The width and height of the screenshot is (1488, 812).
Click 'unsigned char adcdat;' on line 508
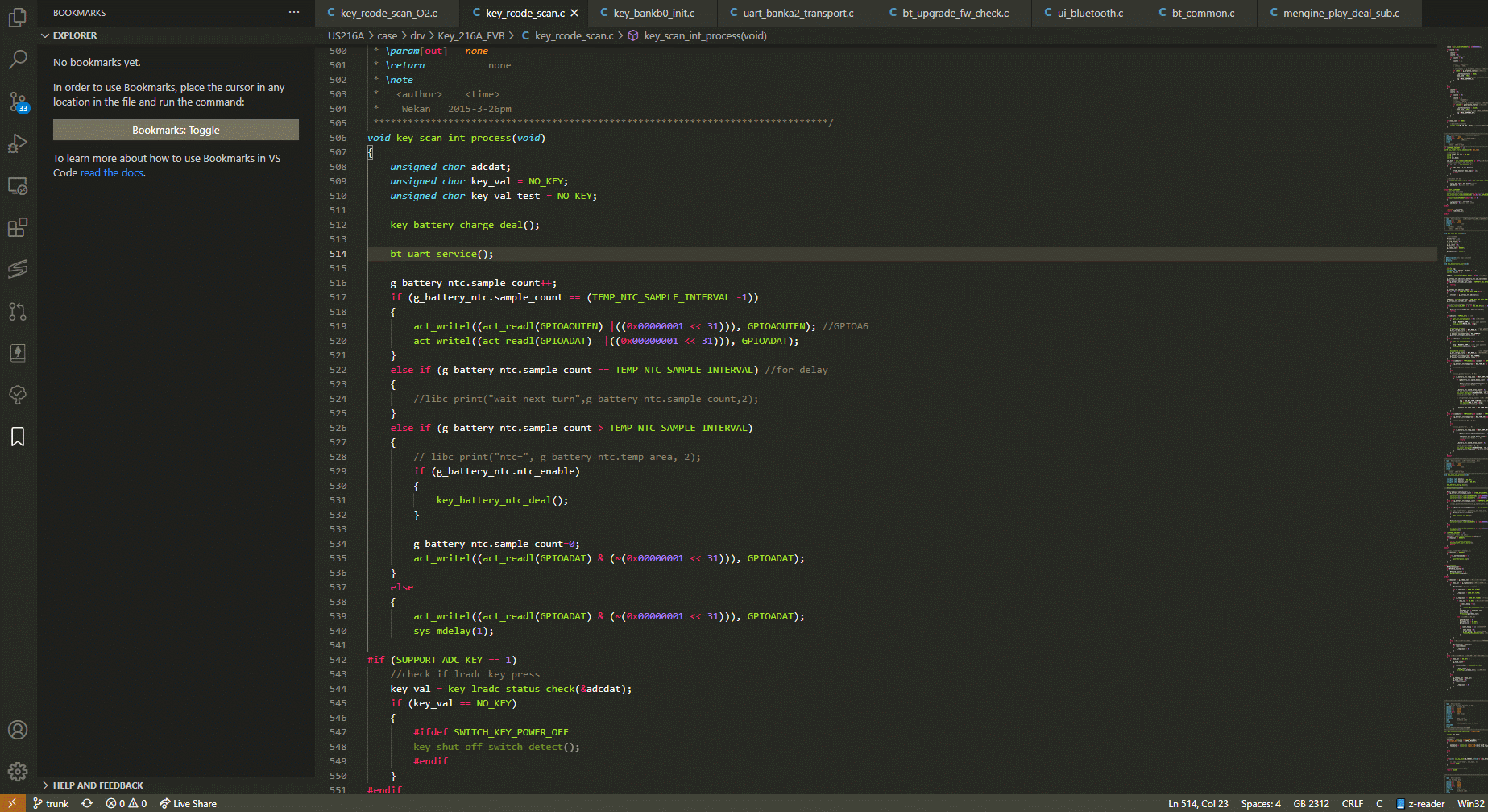[450, 167]
